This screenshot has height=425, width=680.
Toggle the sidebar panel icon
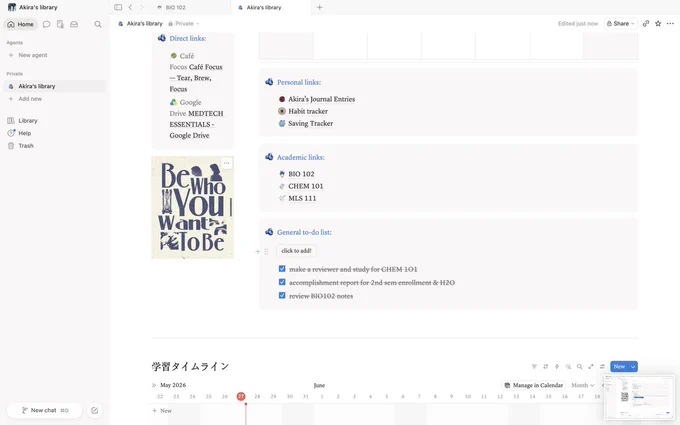point(118,7)
